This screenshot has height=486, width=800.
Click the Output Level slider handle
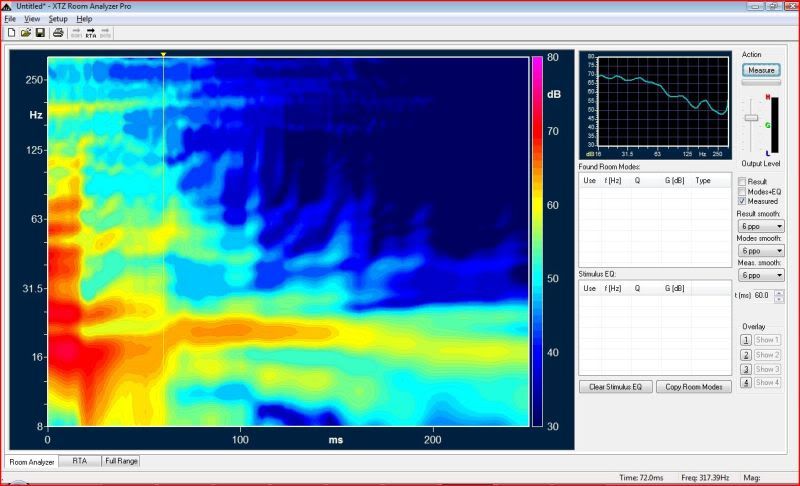click(x=750, y=118)
